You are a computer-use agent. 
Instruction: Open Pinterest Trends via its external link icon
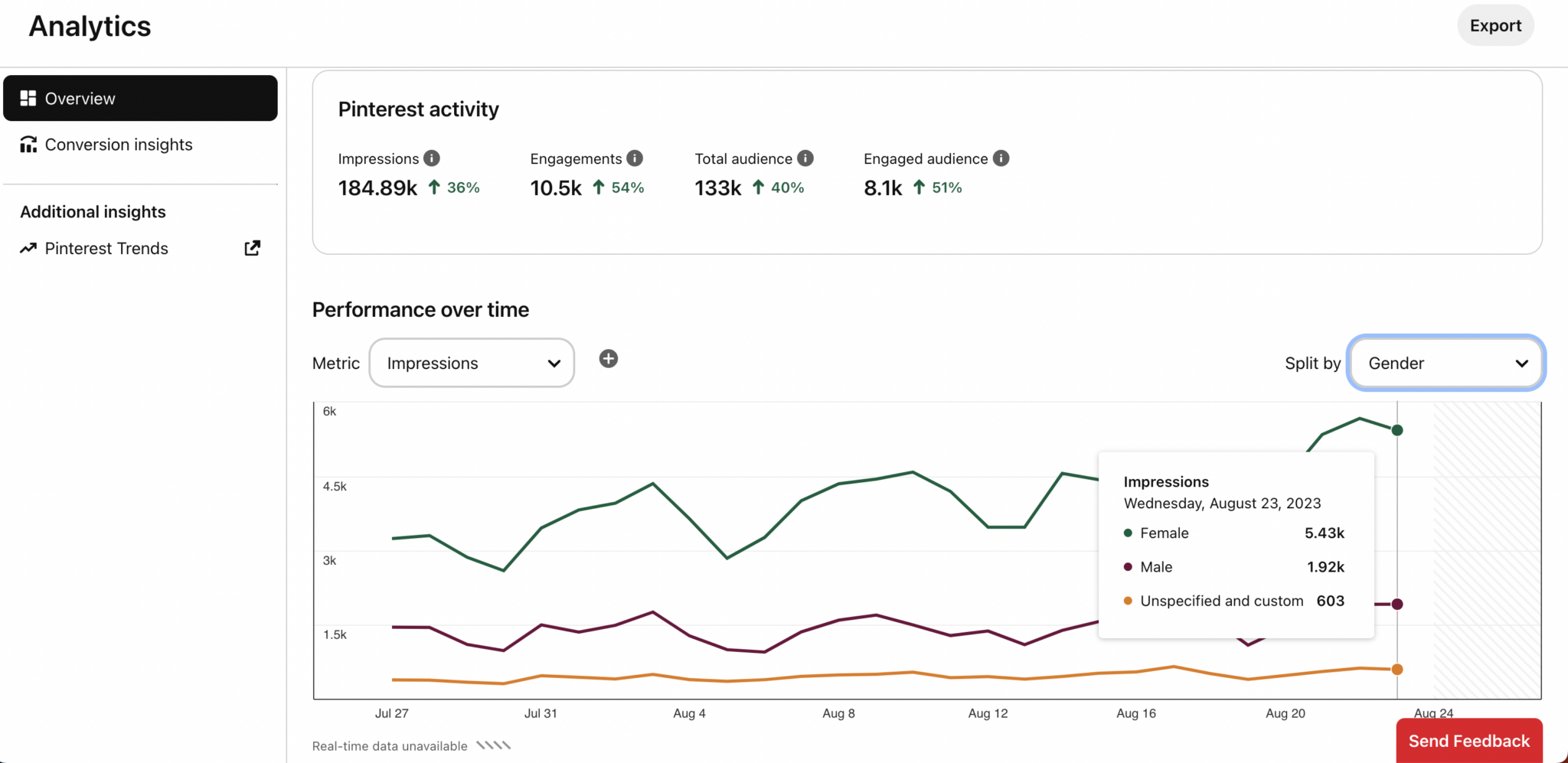[x=251, y=248]
